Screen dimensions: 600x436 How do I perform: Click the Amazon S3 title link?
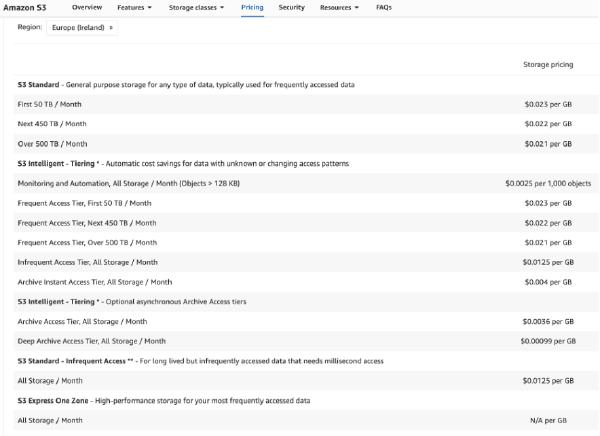pyautogui.click(x=24, y=7)
